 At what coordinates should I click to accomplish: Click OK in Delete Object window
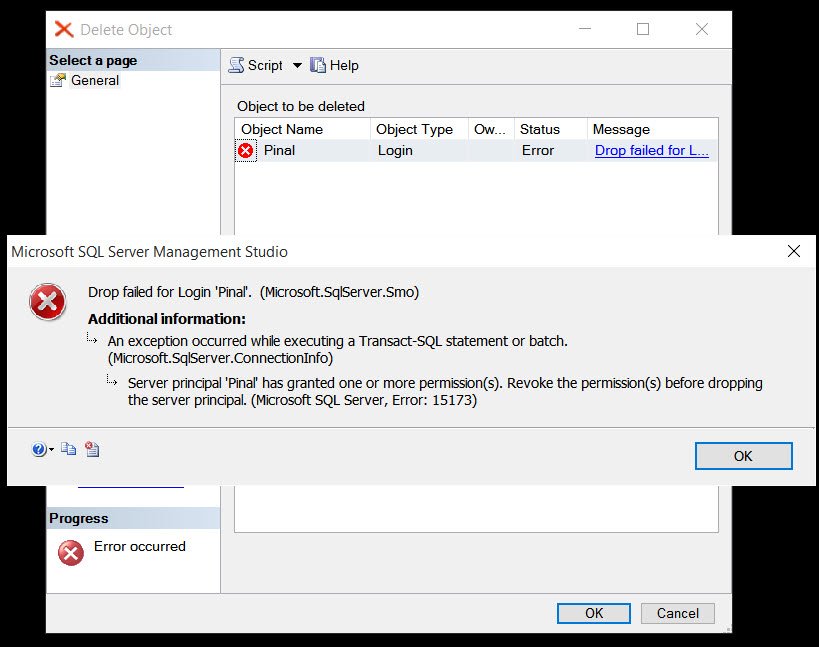[x=594, y=613]
